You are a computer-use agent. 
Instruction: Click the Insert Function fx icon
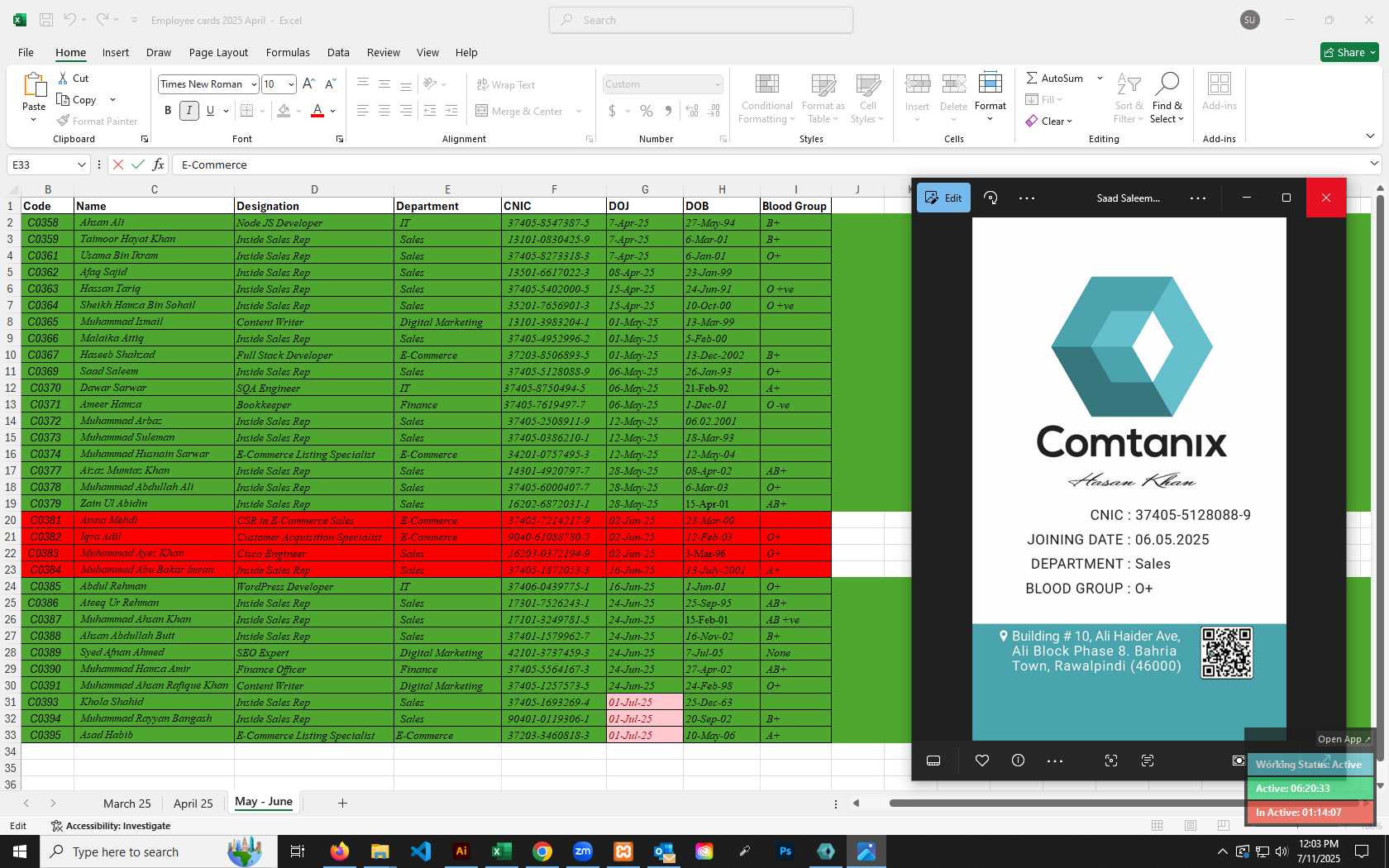click(x=158, y=165)
